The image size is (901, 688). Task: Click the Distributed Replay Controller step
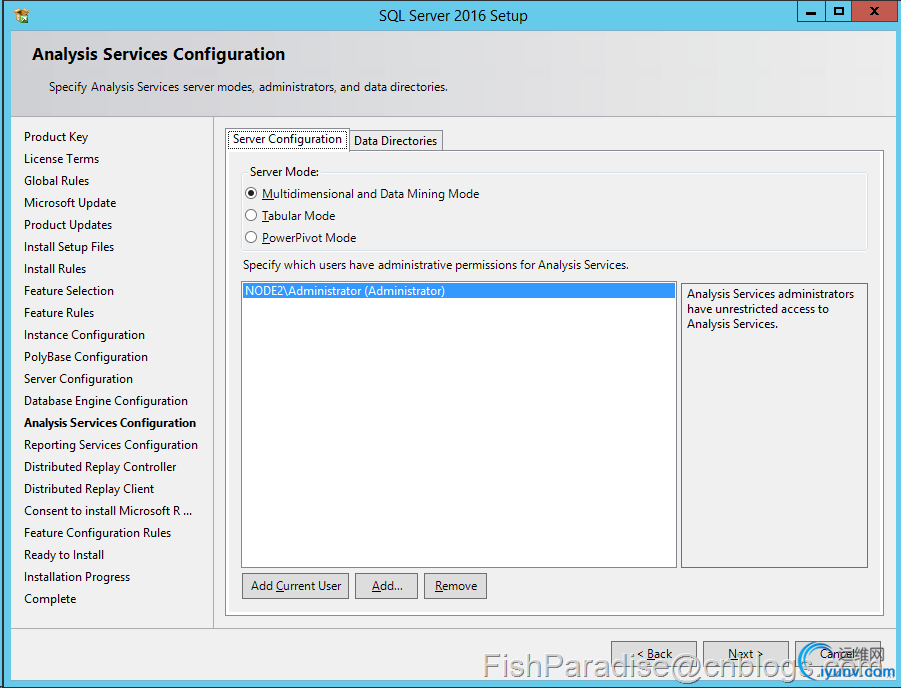[x=100, y=467]
